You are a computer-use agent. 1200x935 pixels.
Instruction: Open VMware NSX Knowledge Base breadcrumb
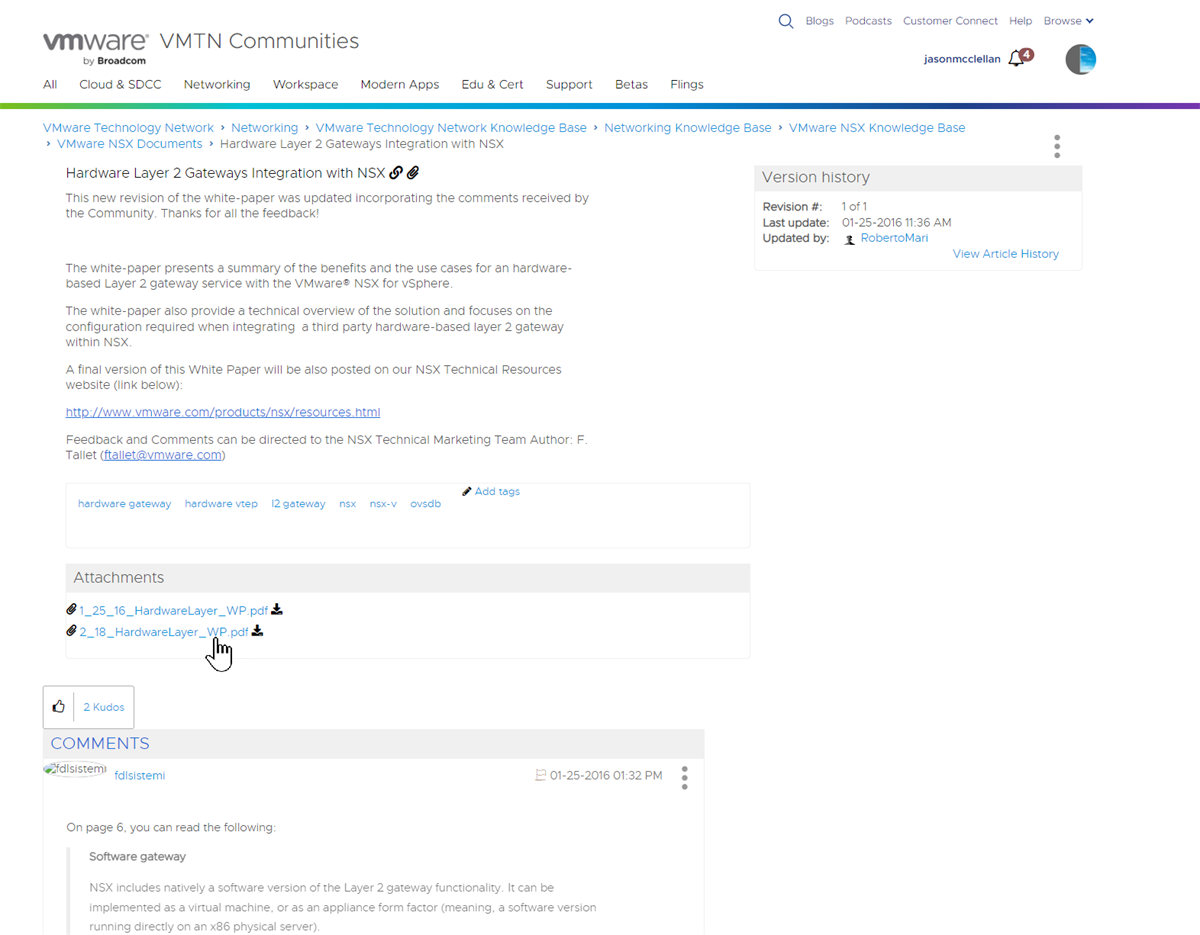tap(877, 128)
